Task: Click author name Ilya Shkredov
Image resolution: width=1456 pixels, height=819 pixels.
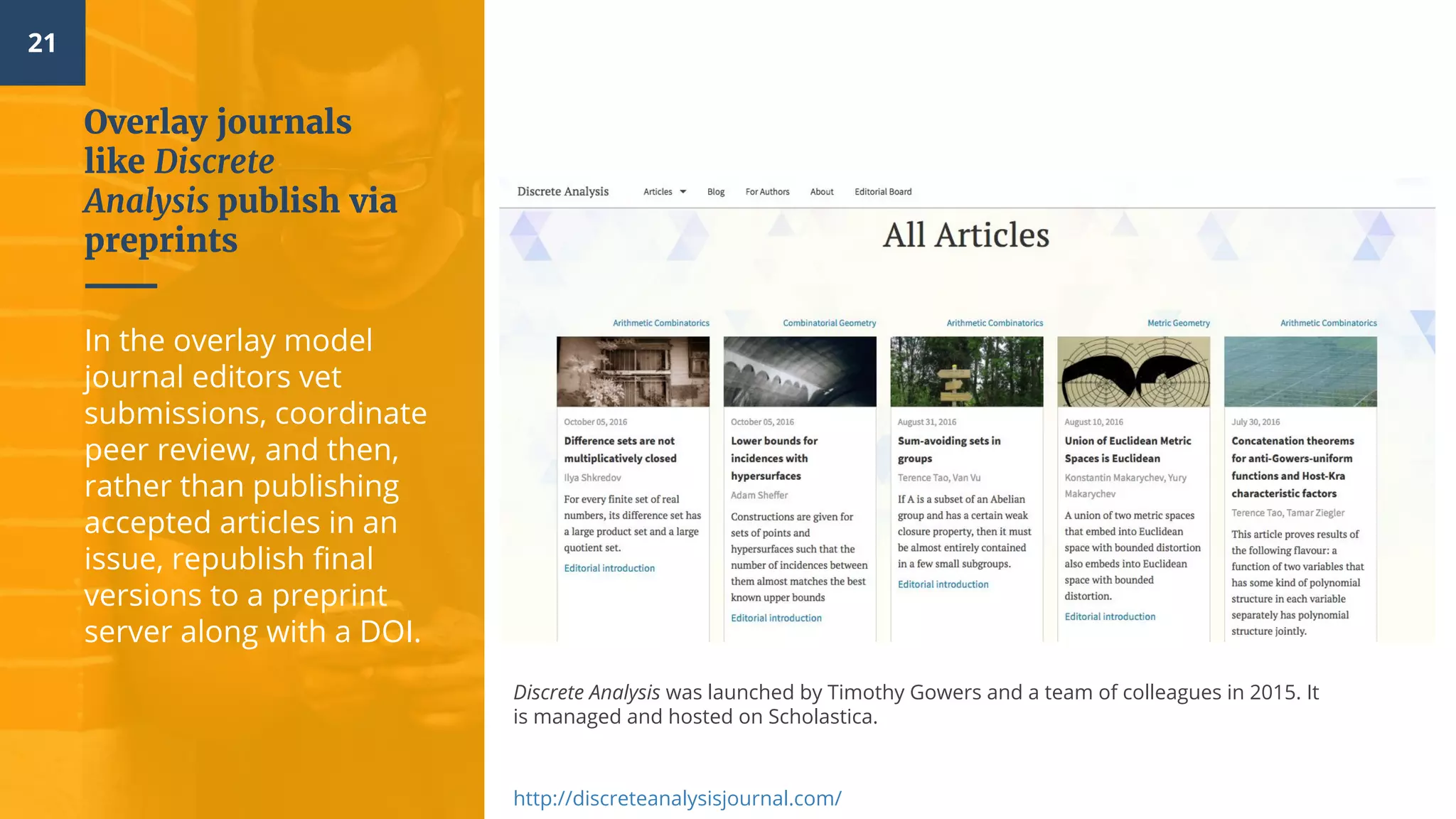Action: point(592,478)
